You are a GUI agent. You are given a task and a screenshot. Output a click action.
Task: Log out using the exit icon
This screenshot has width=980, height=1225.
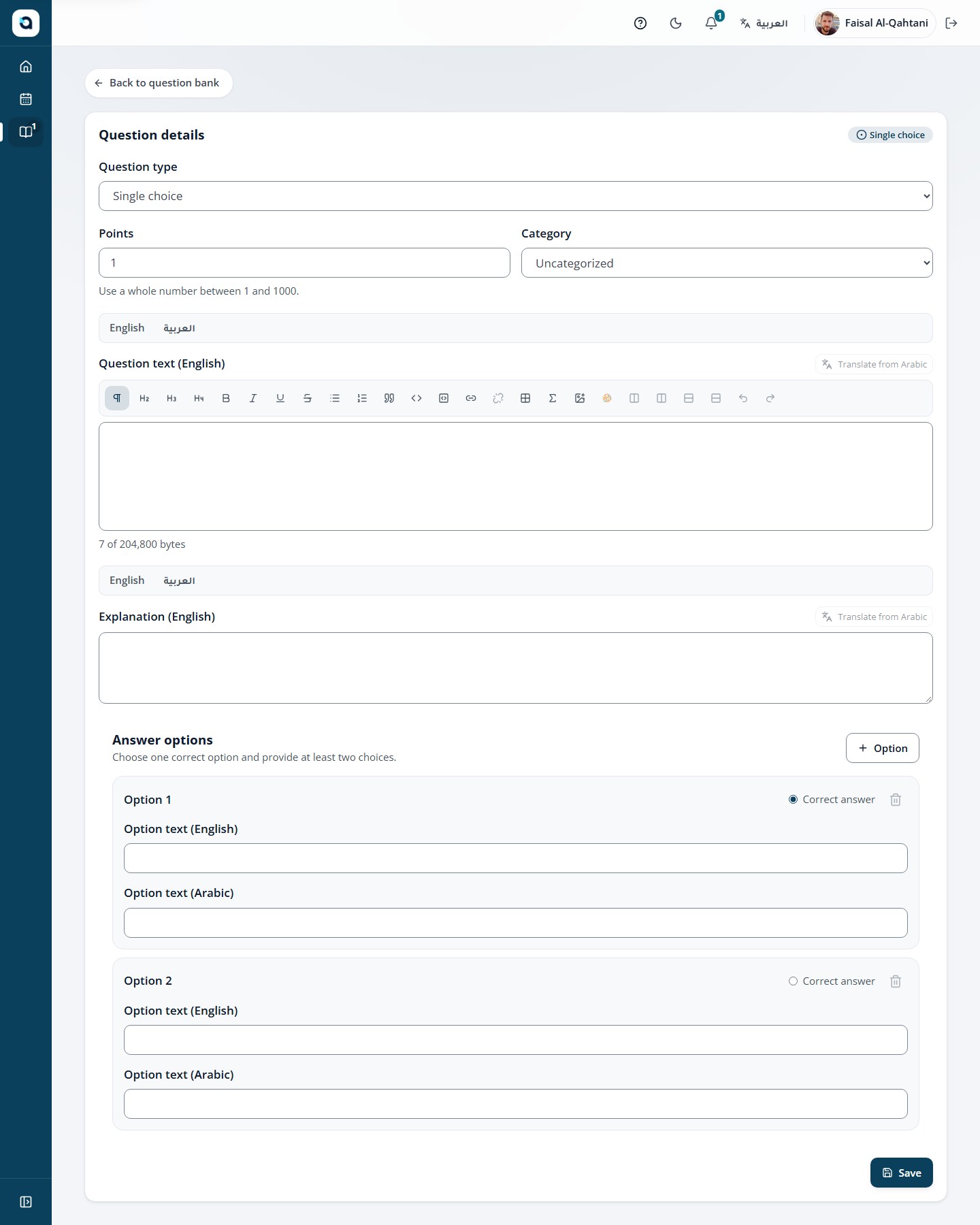(951, 23)
